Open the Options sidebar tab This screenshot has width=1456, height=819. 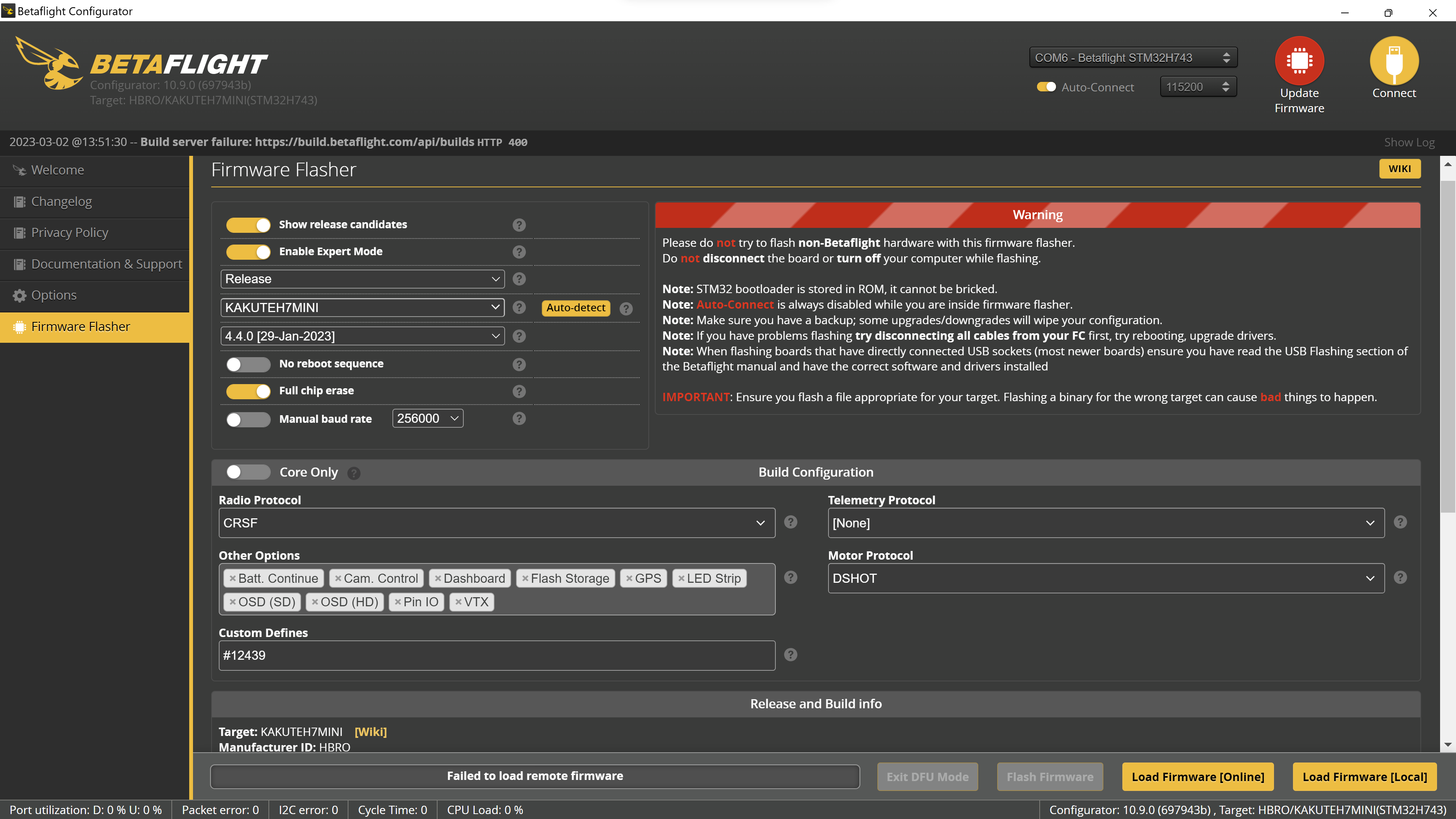(54, 295)
